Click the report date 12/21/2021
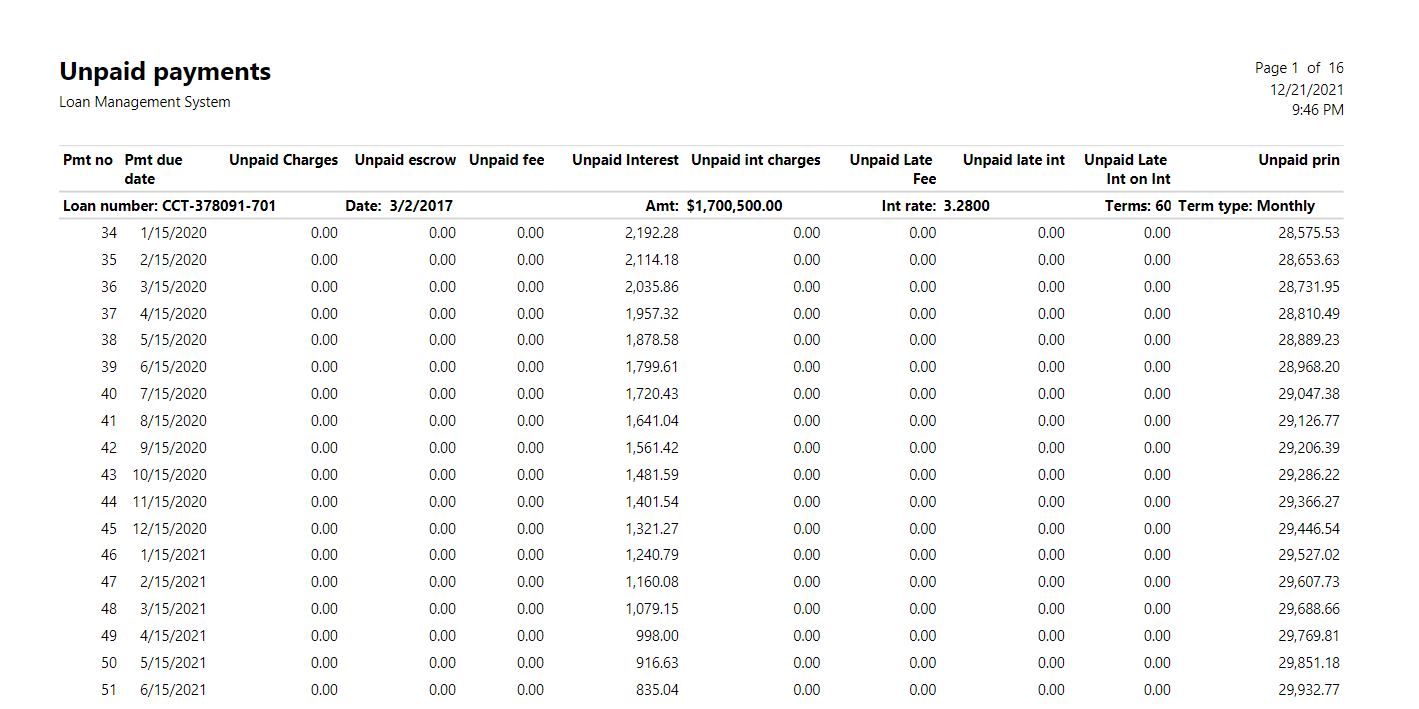Viewport: 1419px width, 709px height. coord(1306,89)
